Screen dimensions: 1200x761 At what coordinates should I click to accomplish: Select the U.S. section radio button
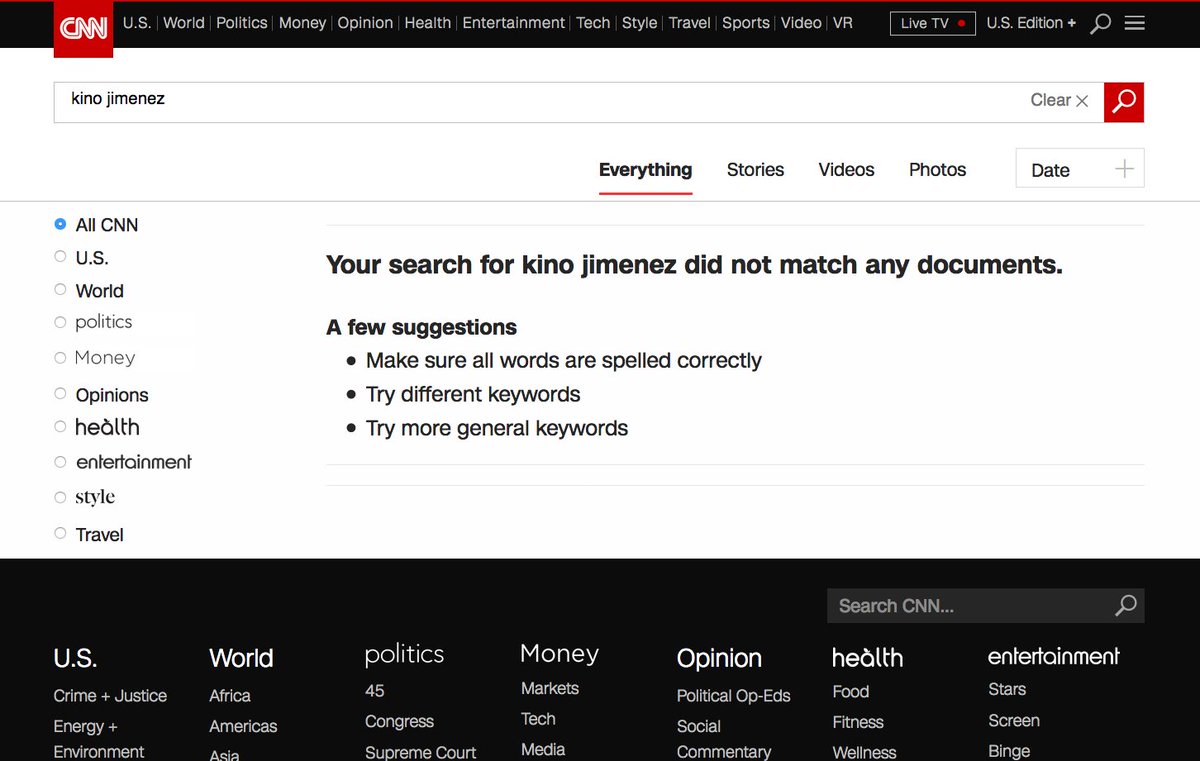pyautogui.click(x=60, y=257)
